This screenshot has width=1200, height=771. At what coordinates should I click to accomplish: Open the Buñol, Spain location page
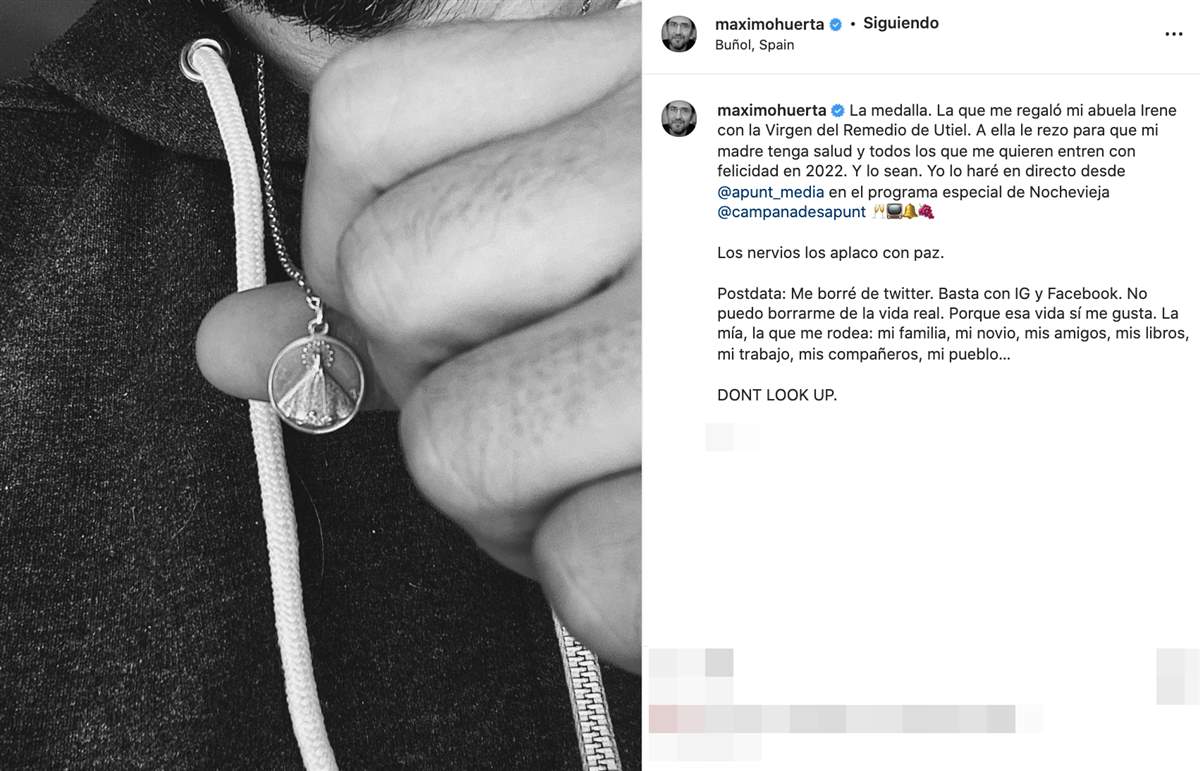[756, 45]
